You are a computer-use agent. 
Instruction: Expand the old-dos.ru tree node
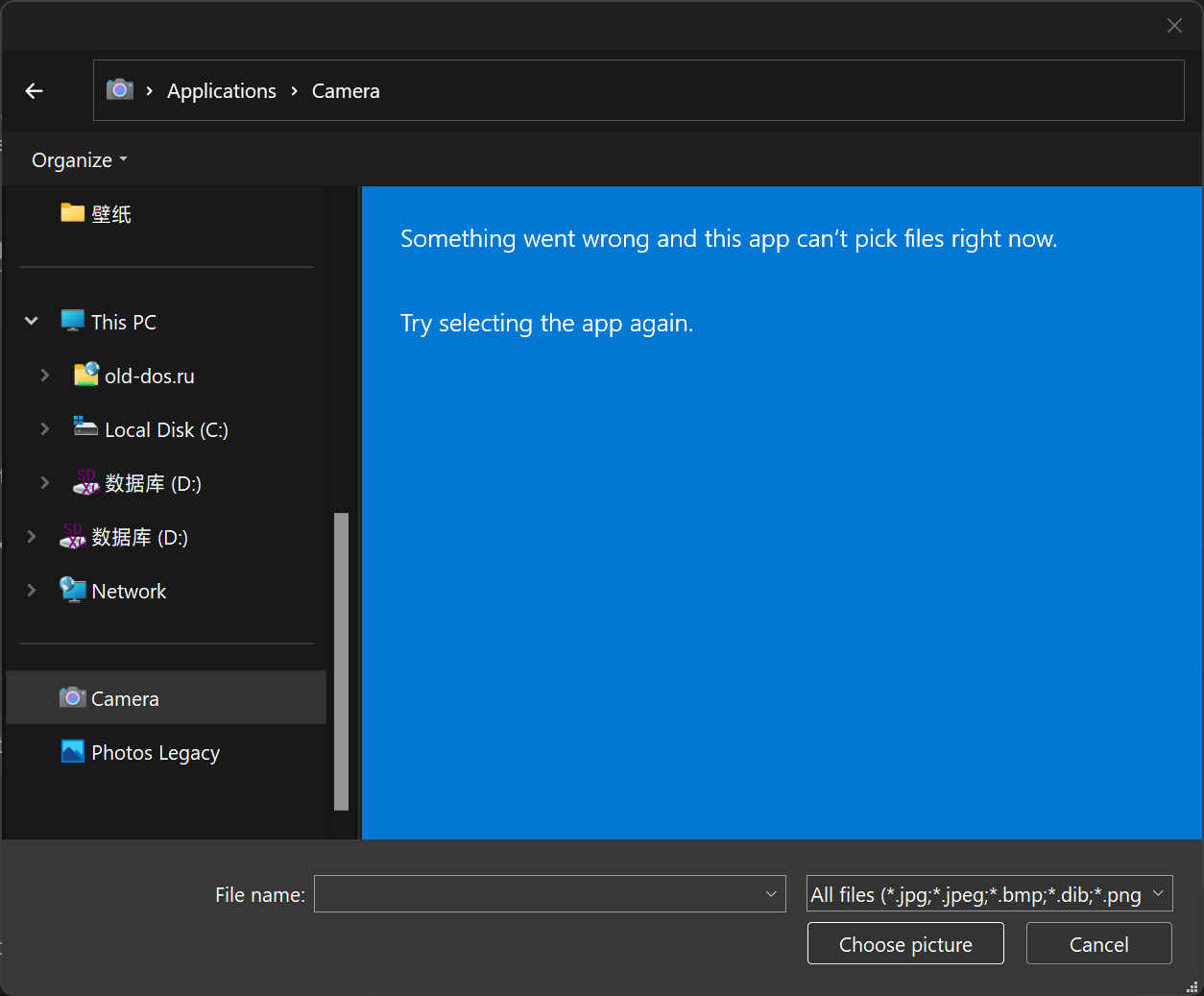click(45, 376)
